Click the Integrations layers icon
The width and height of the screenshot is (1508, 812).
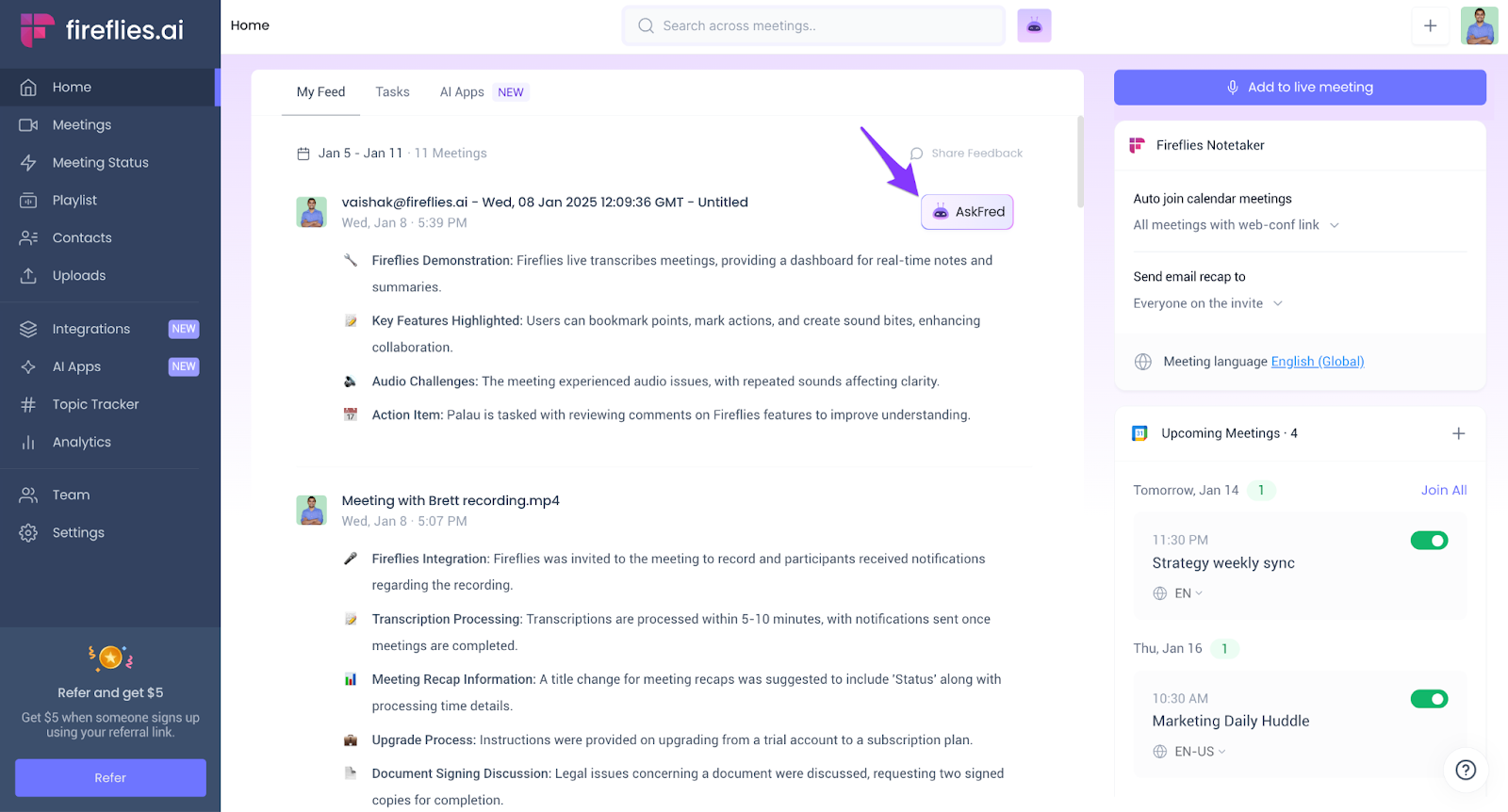click(28, 329)
